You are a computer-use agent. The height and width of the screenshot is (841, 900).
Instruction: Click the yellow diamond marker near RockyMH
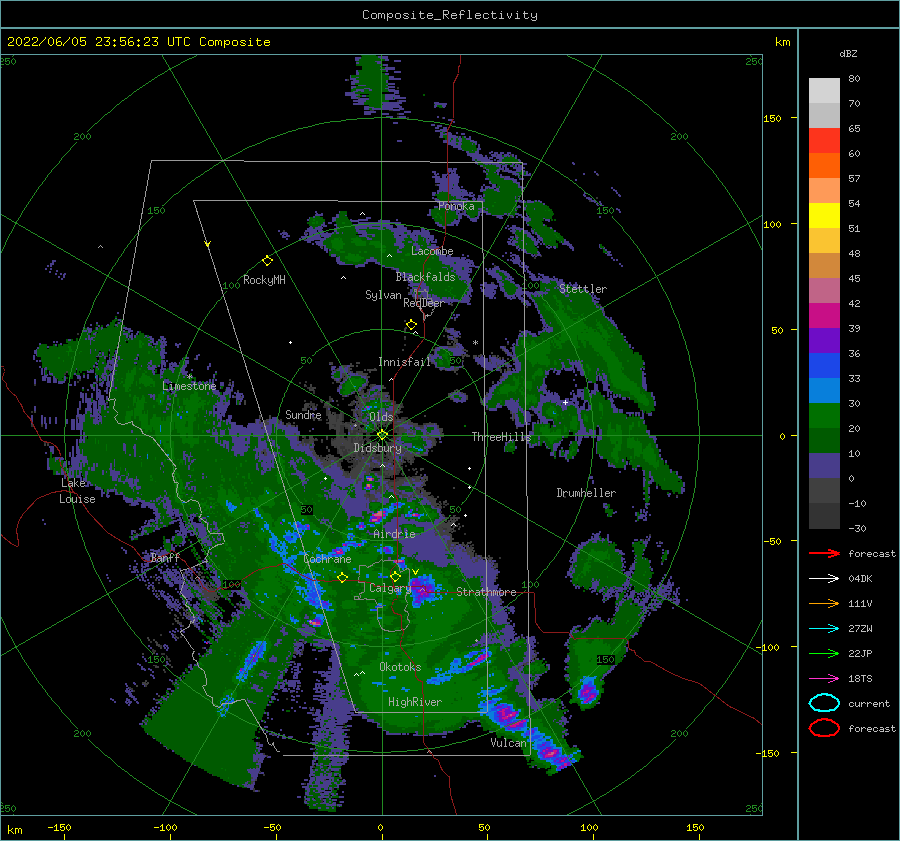click(x=267, y=261)
